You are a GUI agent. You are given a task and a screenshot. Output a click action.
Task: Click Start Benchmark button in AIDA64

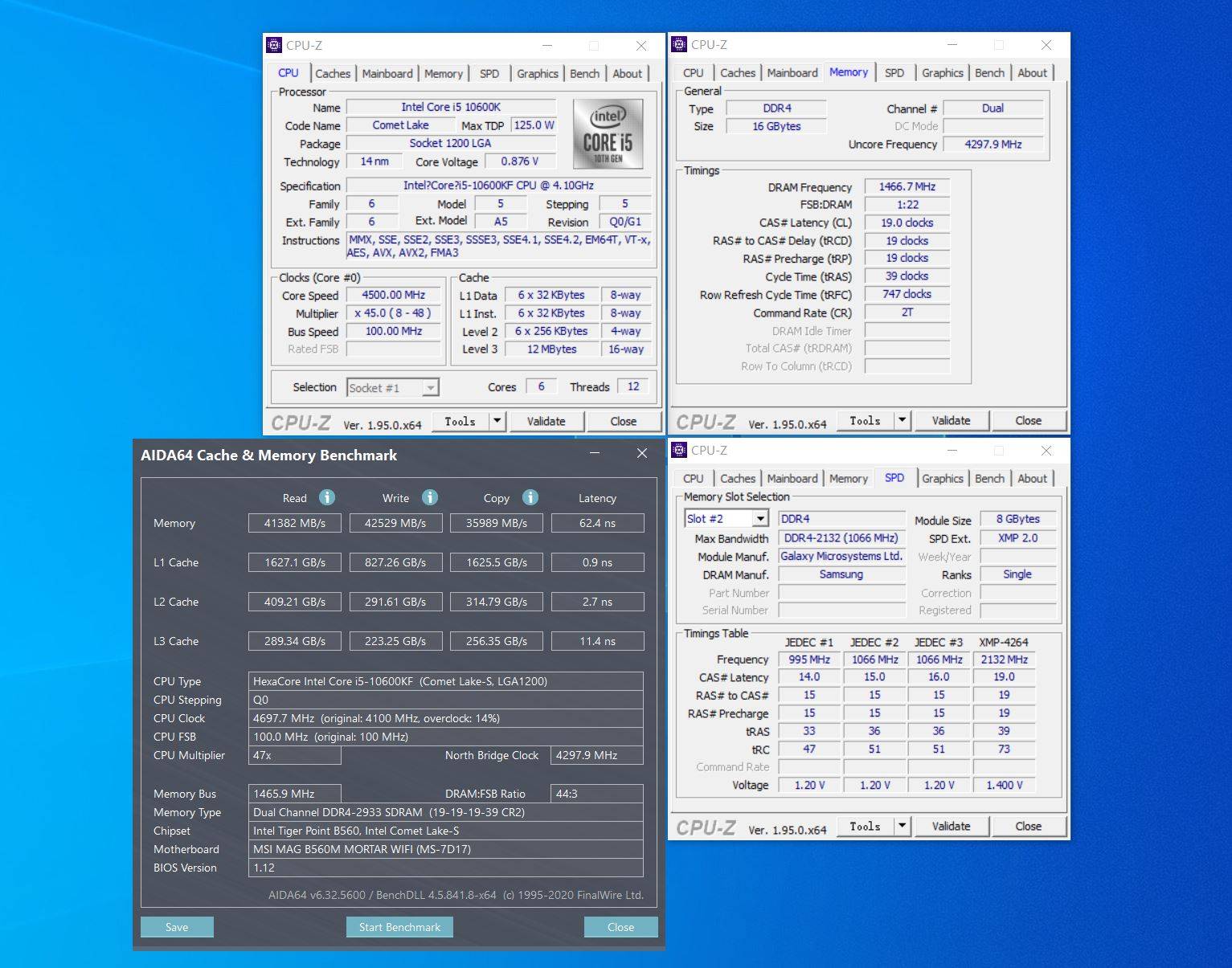click(x=399, y=927)
